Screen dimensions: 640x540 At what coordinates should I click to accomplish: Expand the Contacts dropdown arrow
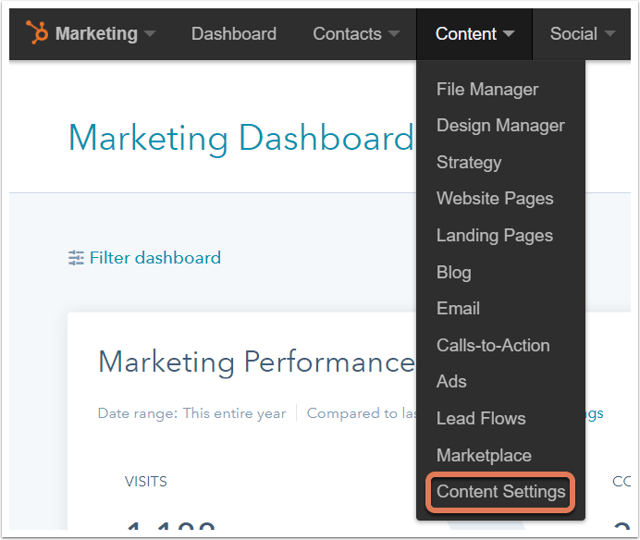[x=394, y=33]
